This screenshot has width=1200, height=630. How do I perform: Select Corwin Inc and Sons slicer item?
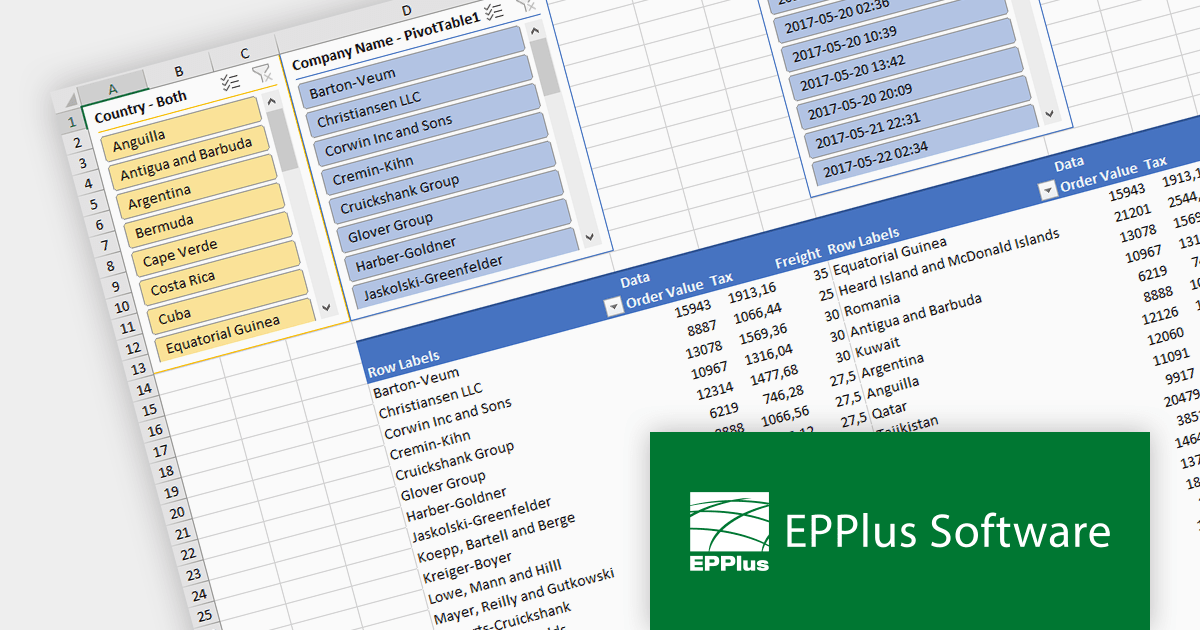click(x=426, y=126)
